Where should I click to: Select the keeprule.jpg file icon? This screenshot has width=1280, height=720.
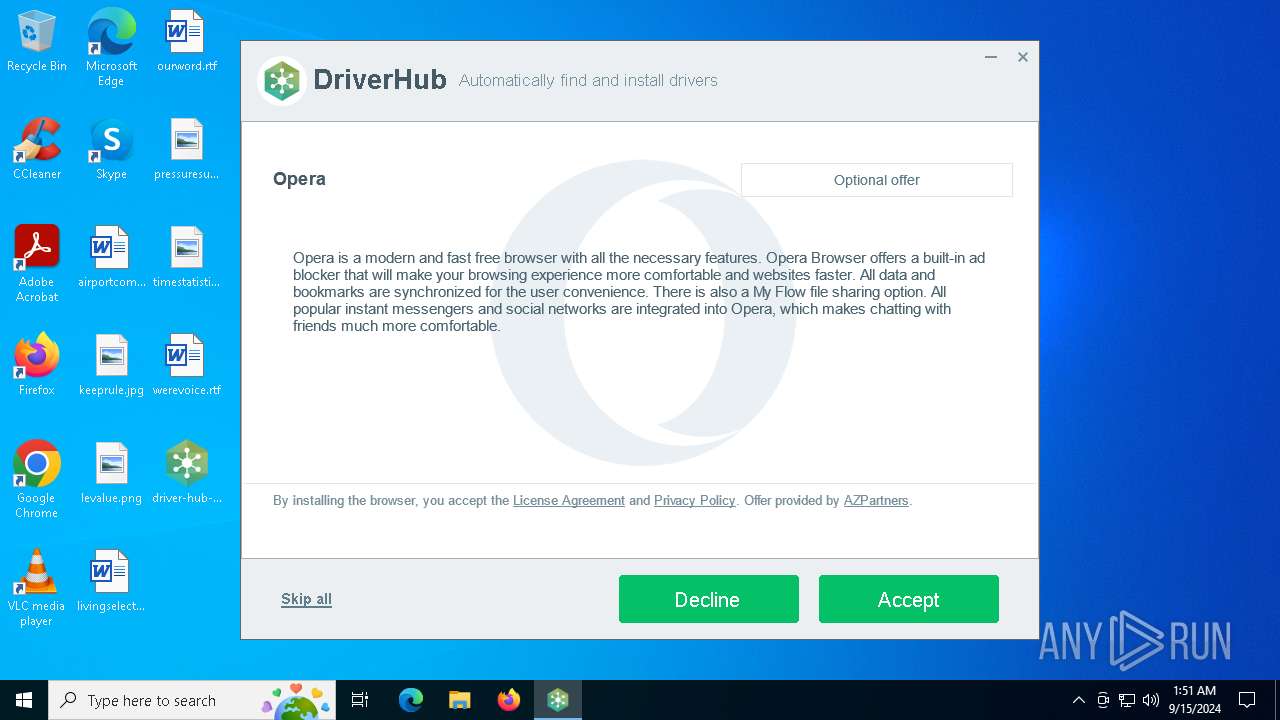click(x=111, y=366)
